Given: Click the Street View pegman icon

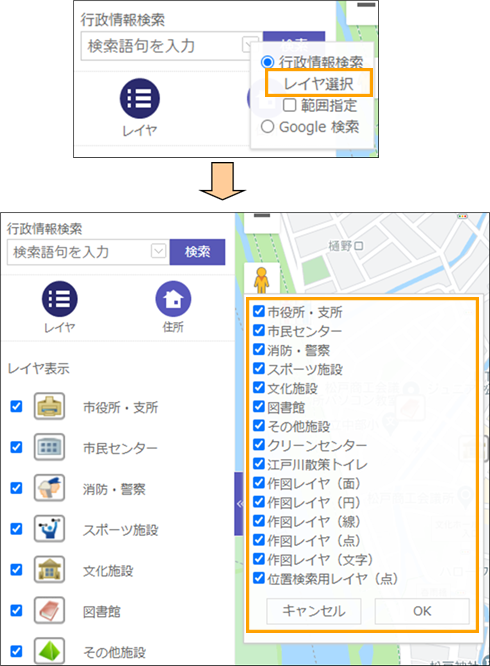Looking at the screenshot, I should pos(262,279).
